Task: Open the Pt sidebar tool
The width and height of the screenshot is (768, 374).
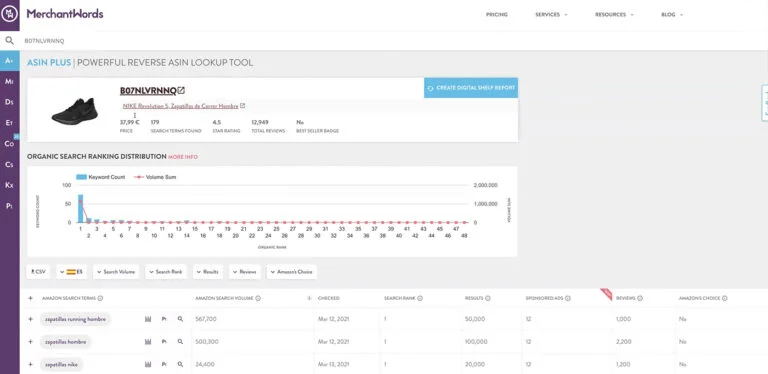Action: tap(9, 206)
